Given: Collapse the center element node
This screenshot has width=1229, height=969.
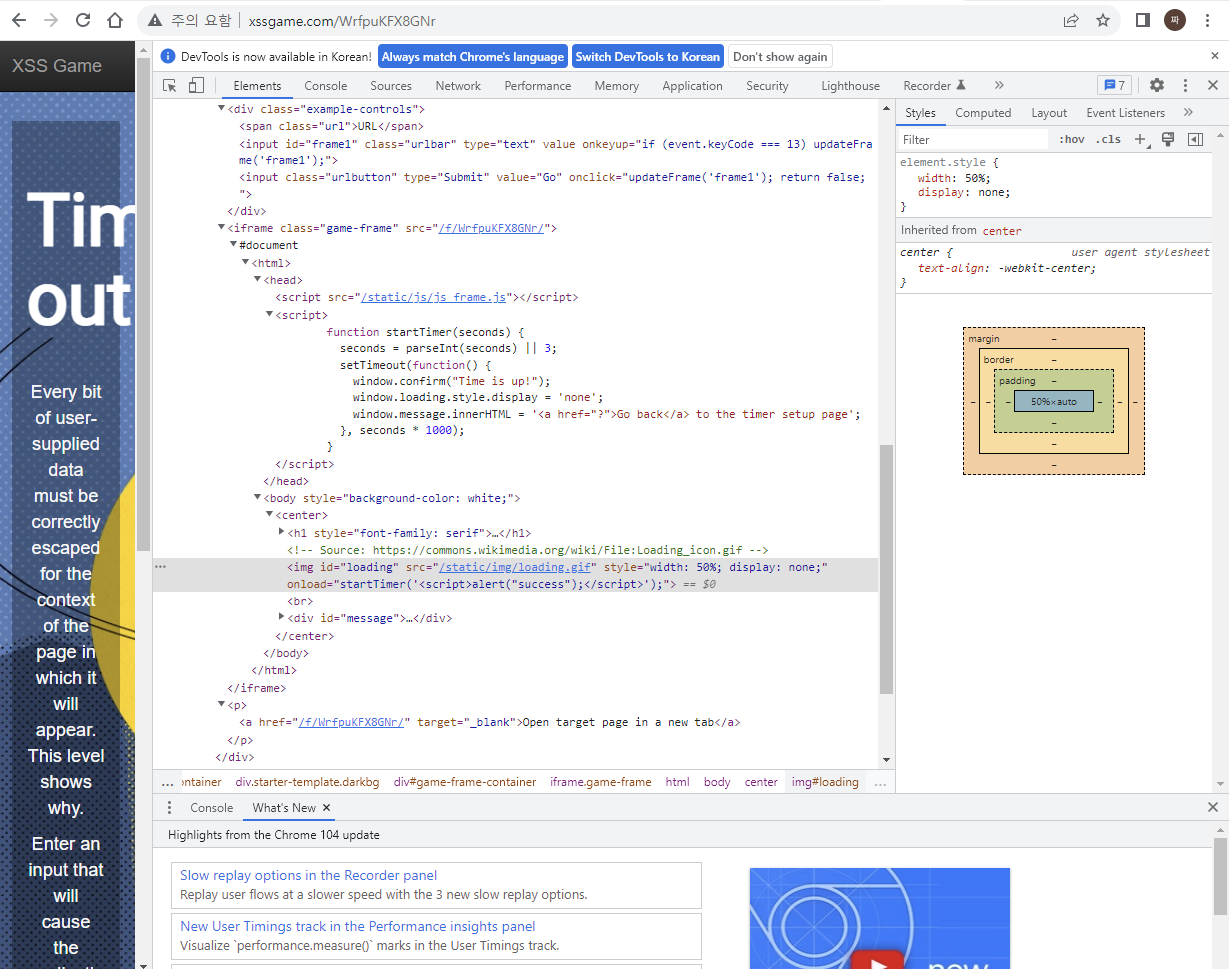Looking at the screenshot, I should pyautogui.click(x=269, y=515).
